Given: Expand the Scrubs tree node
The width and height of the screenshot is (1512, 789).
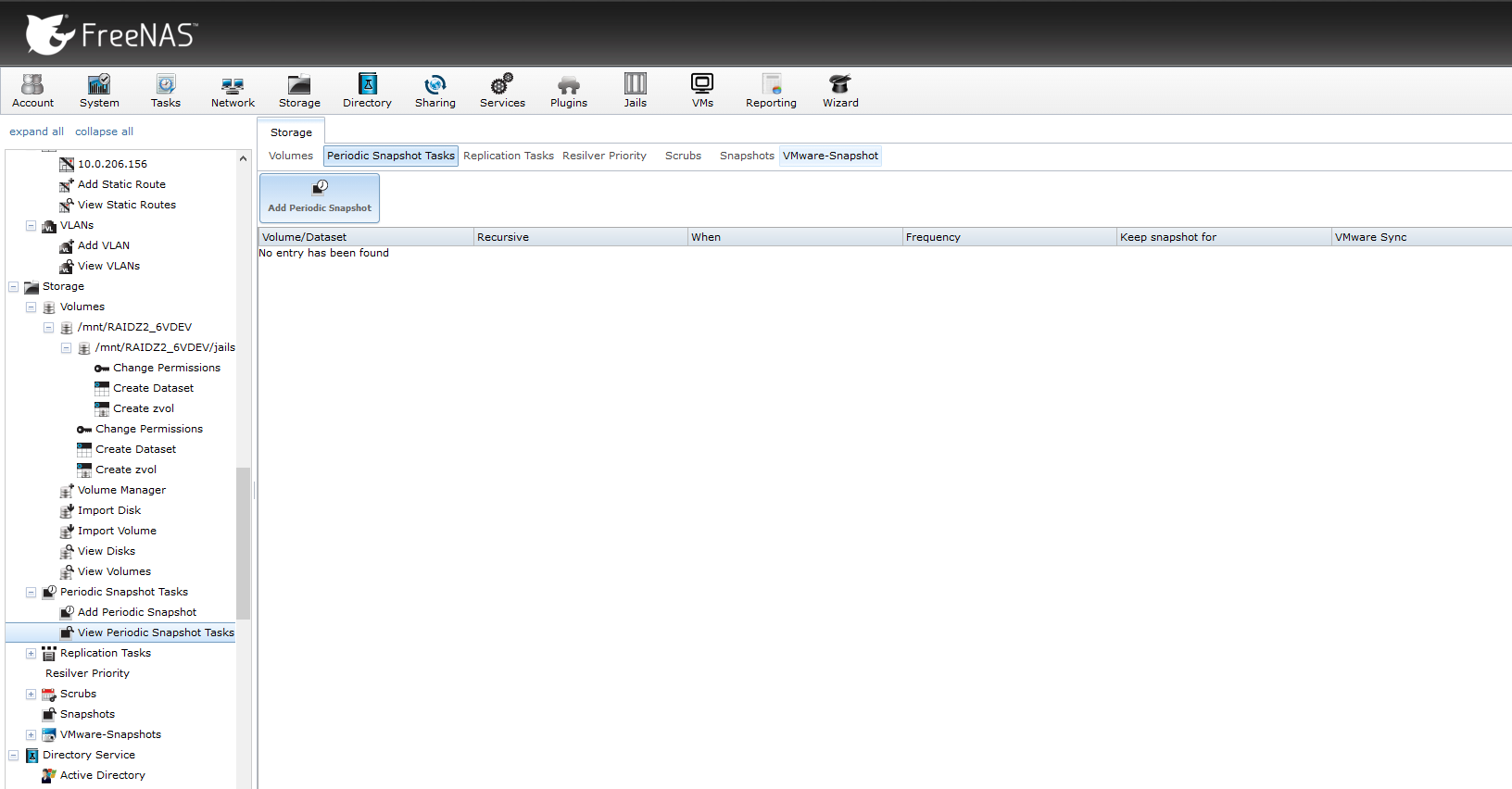Looking at the screenshot, I should coord(31,694).
